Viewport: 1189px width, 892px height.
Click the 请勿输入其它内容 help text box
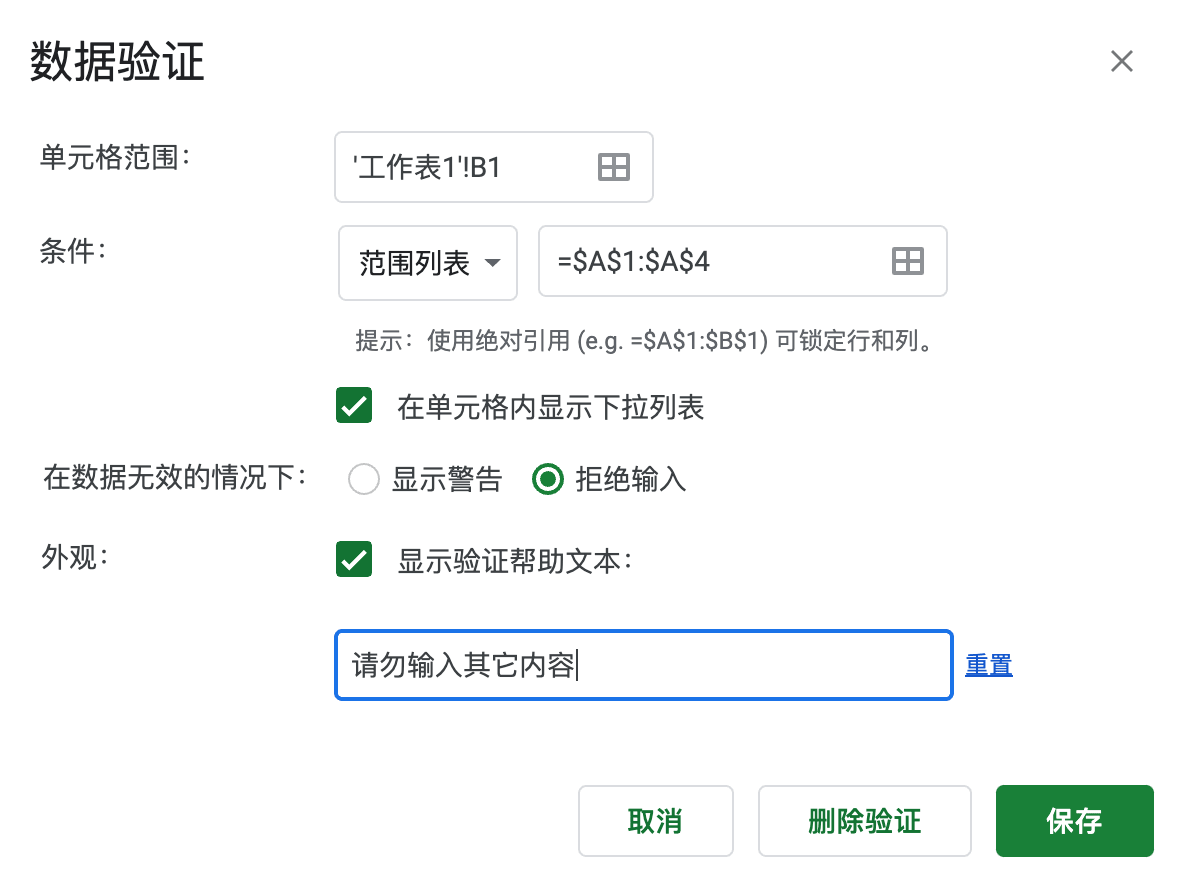(644, 665)
